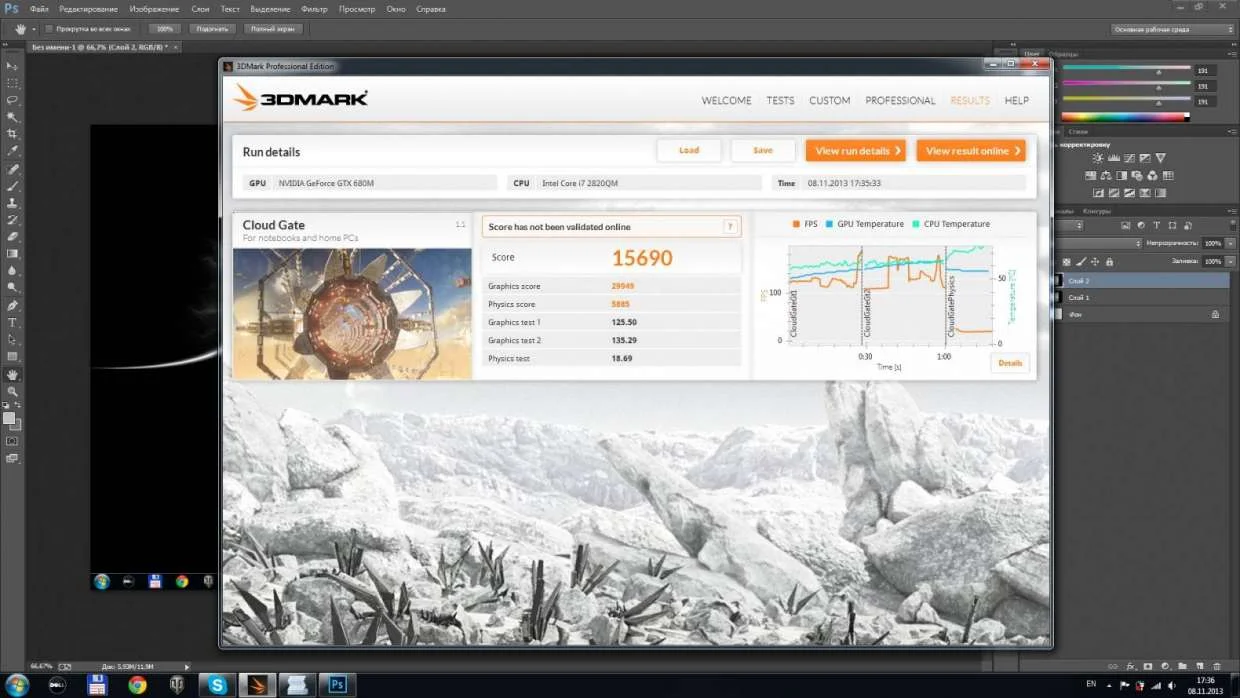Screen dimensions: 1240x698
Task: Click the Load button in Run details
Action: coord(689,150)
